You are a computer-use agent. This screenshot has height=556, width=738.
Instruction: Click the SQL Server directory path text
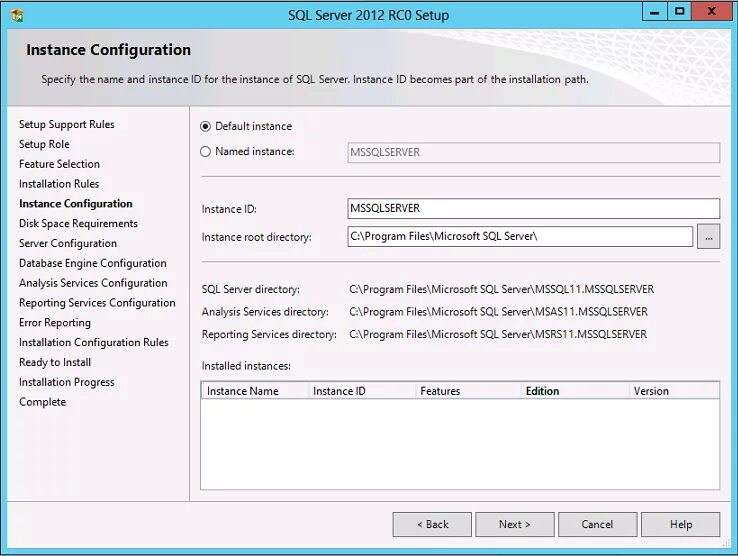pyautogui.click(x=501, y=289)
